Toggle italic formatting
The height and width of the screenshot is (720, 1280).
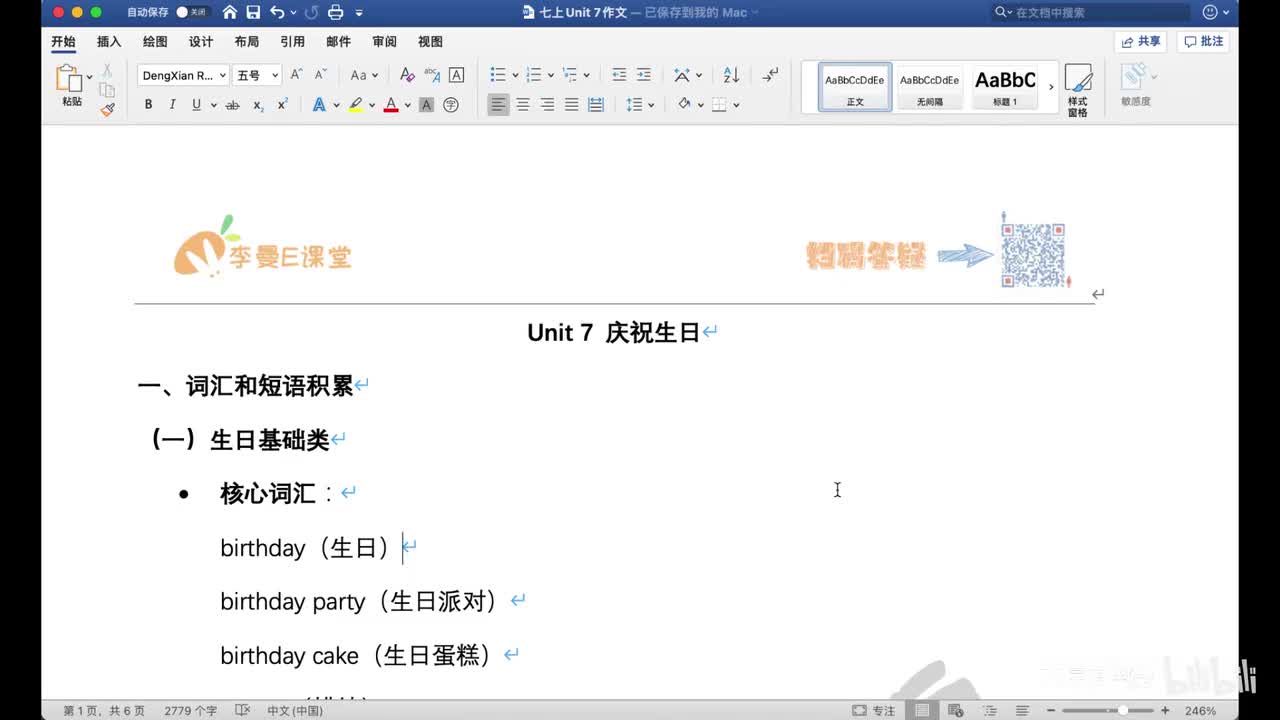pyautogui.click(x=172, y=105)
